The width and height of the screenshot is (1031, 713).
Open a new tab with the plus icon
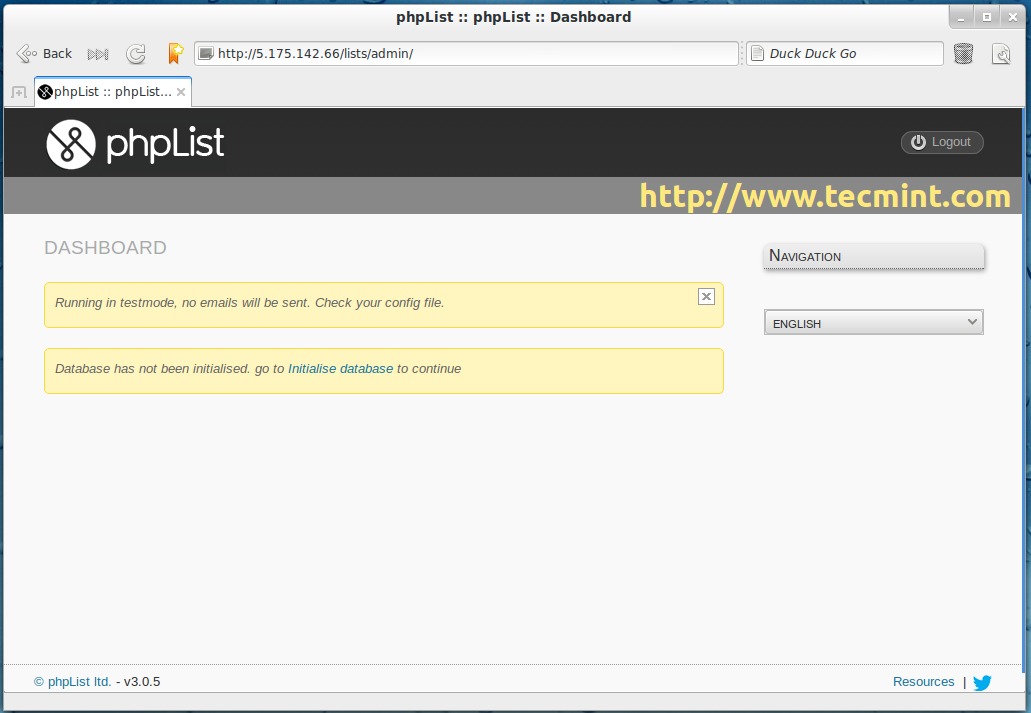coord(18,92)
